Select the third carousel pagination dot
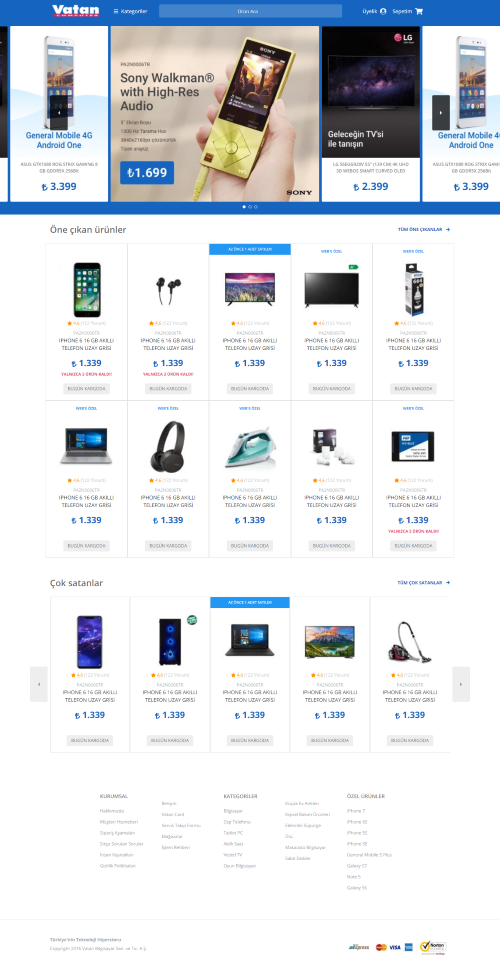Screen dimensions: 500x975 256,206
